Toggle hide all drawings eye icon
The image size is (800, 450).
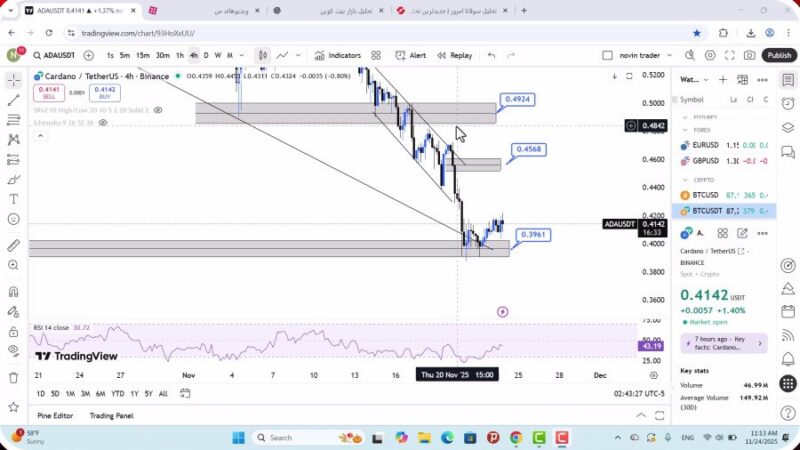point(14,350)
